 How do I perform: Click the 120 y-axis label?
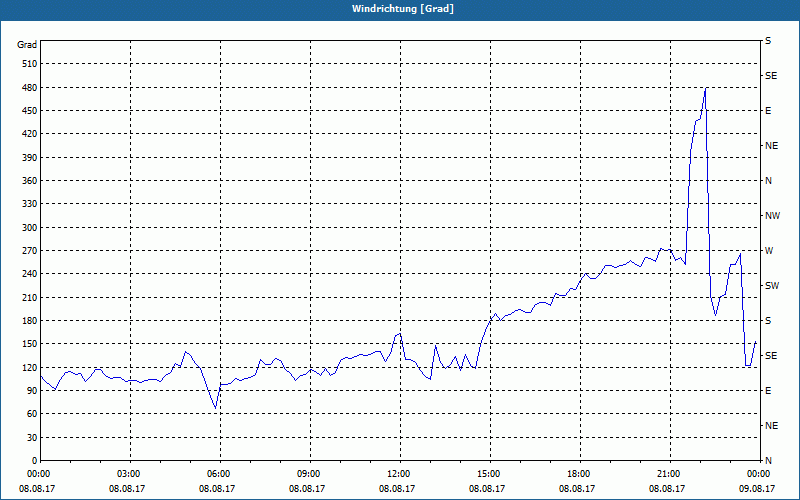pyautogui.click(x=29, y=367)
